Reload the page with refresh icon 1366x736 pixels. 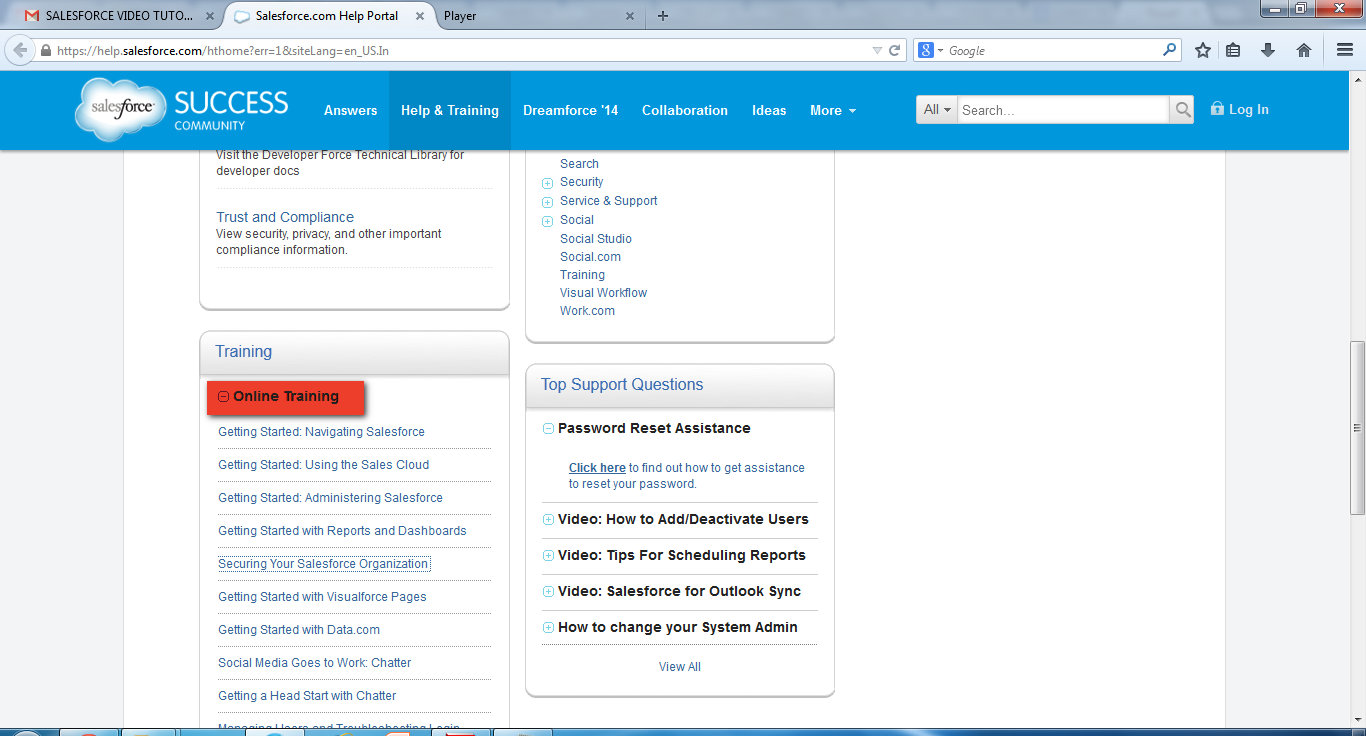coord(895,50)
